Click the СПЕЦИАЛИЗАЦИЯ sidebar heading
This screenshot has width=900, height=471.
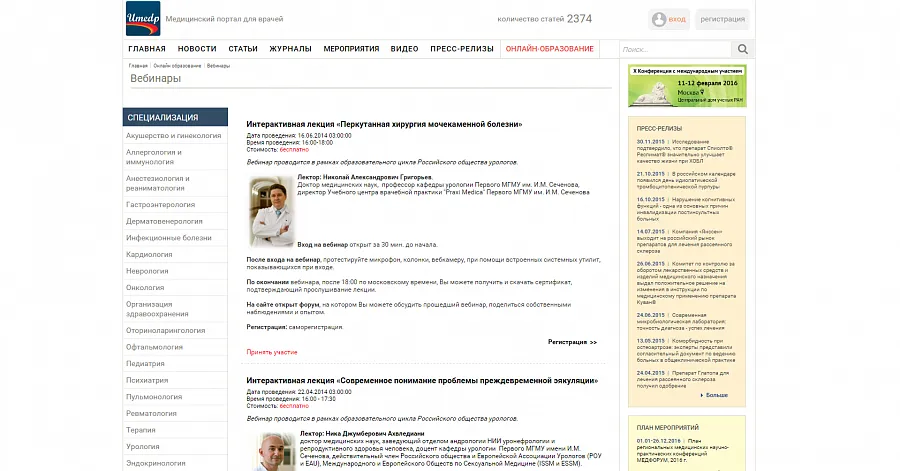175,117
